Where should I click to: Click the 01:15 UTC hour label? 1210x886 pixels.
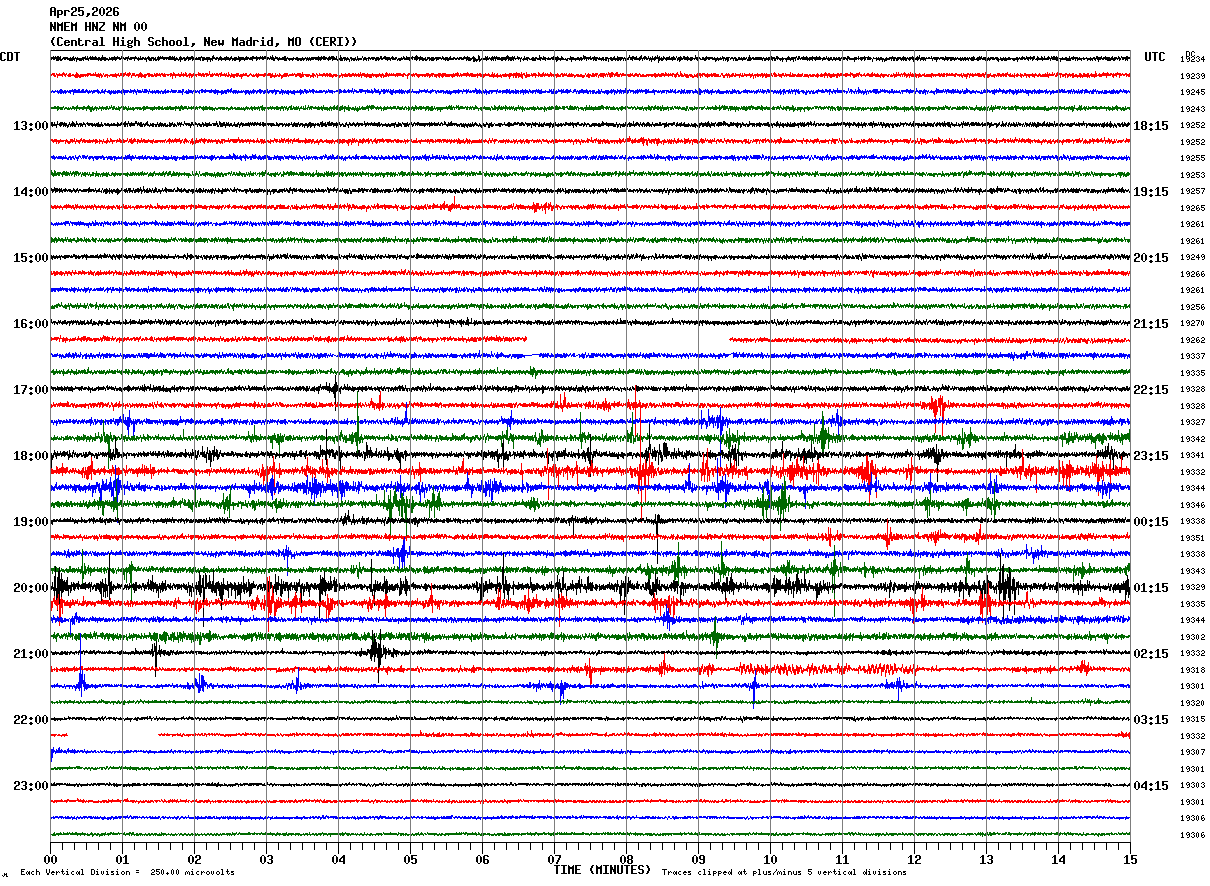pyautogui.click(x=1151, y=588)
